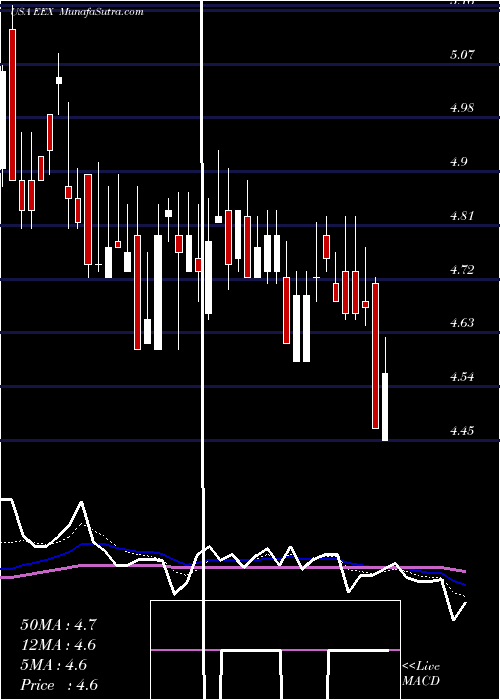Click the '5MA : 4.6' reading
Screen dimensions: 500x700
[54, 665]
